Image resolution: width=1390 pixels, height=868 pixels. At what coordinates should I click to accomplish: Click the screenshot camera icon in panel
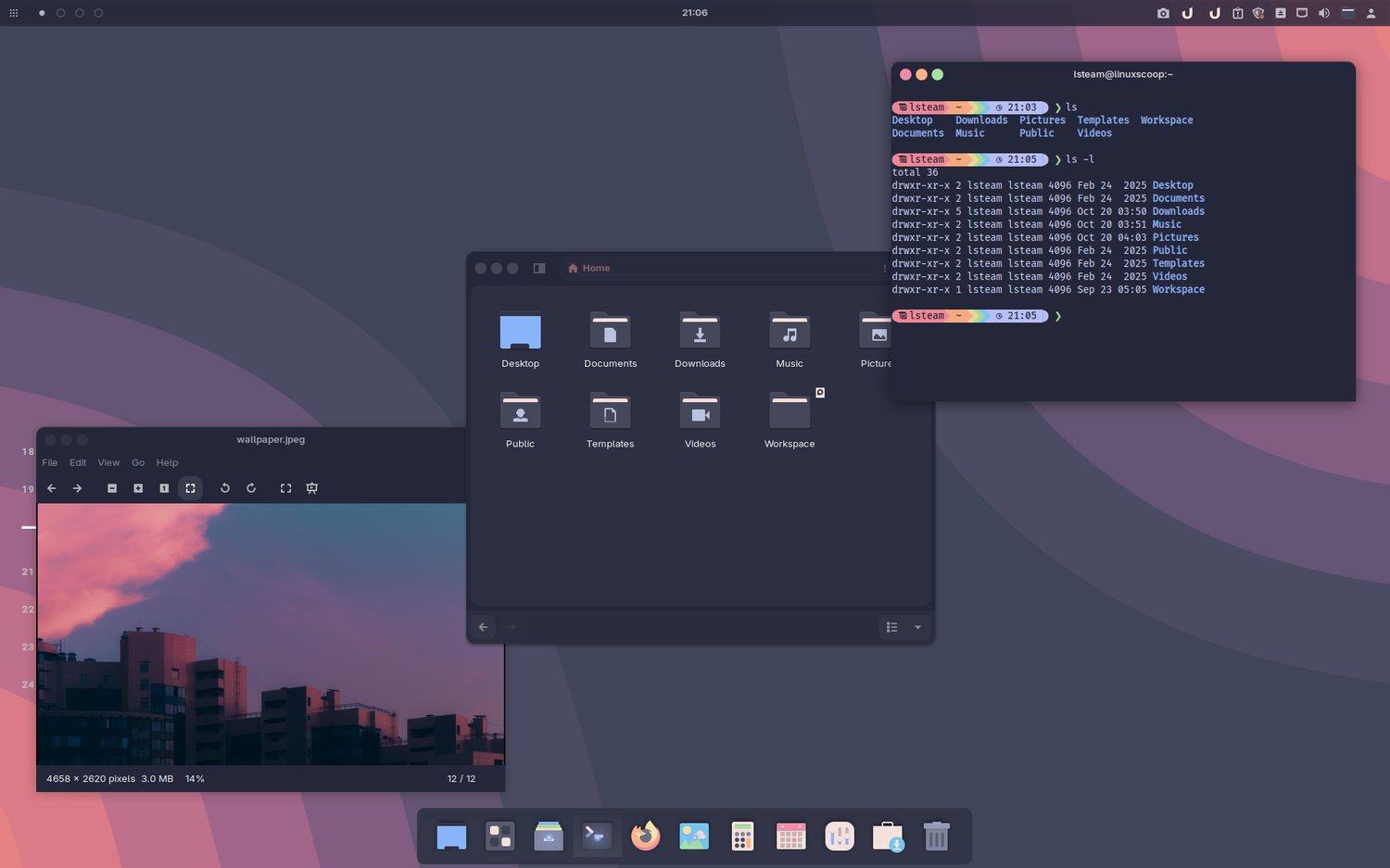1163,13
